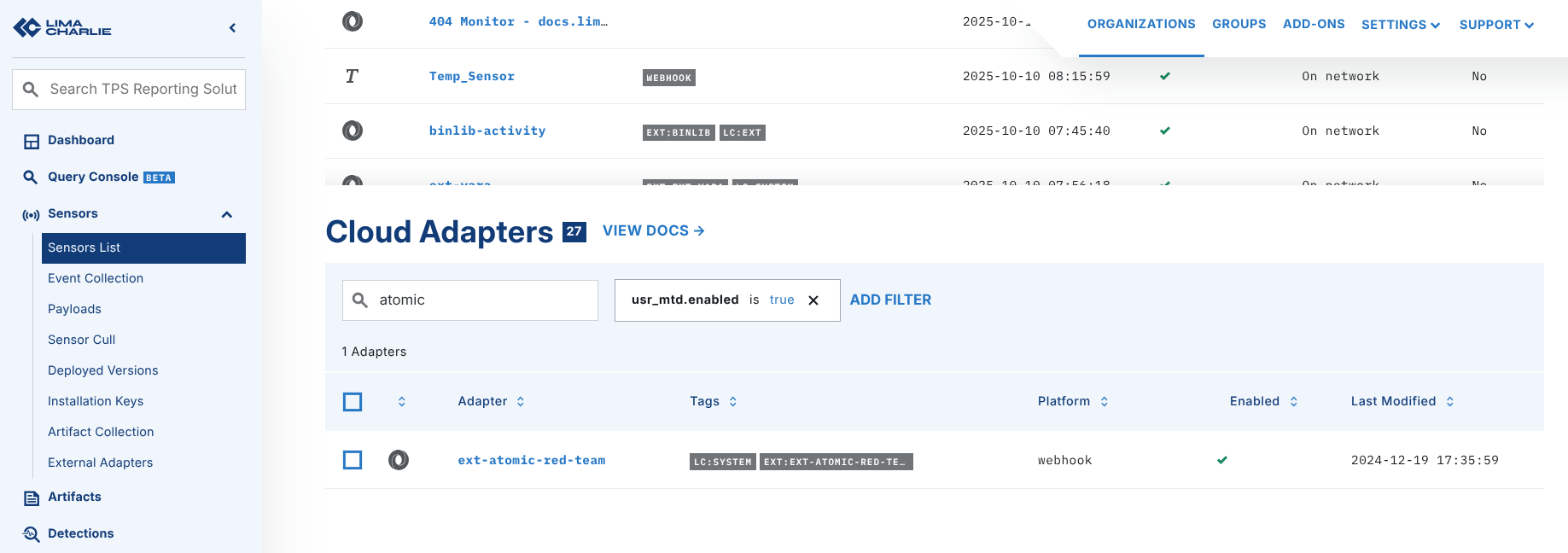This screenshot has height=553, width=1568.
Task: Open Dashboard from the sidebar
Action: 80,140
